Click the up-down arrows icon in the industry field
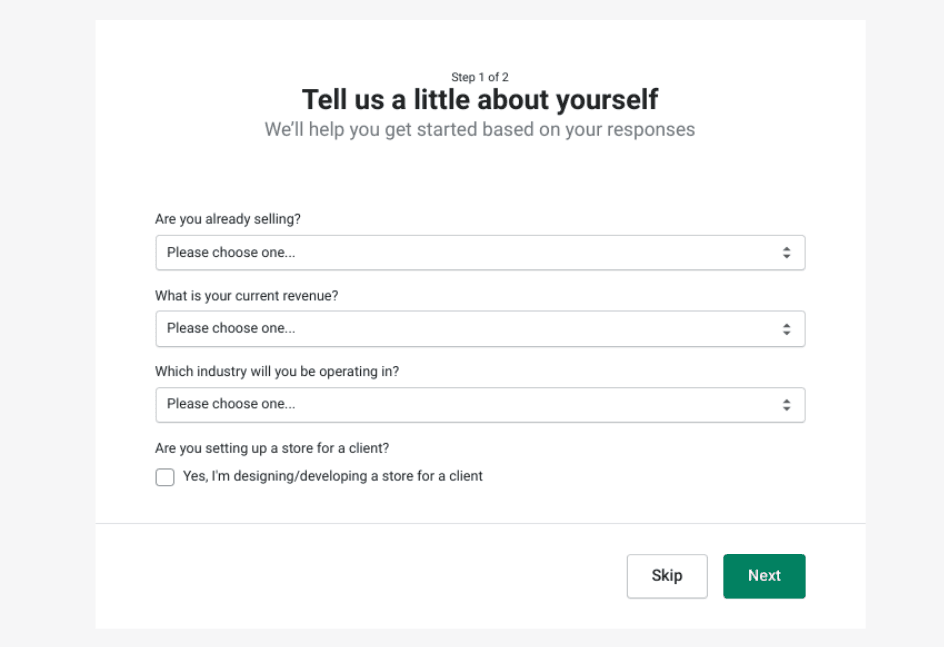Screen dimensions: 944x647 [787, 405]
